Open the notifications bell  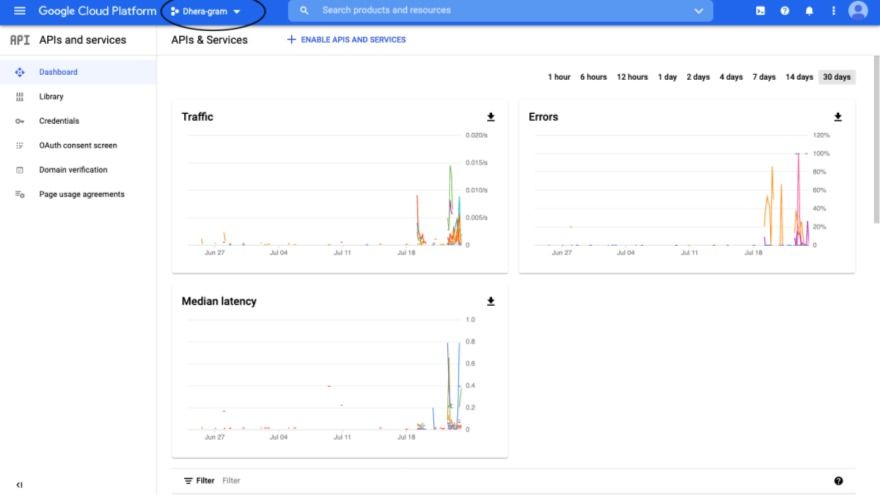[810, 11]
